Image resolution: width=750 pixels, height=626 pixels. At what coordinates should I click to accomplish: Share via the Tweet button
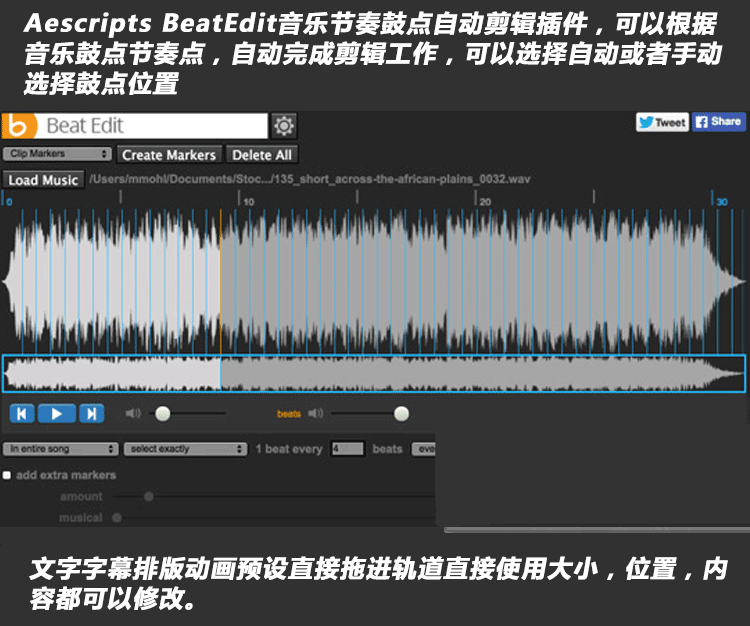(662, 122)
